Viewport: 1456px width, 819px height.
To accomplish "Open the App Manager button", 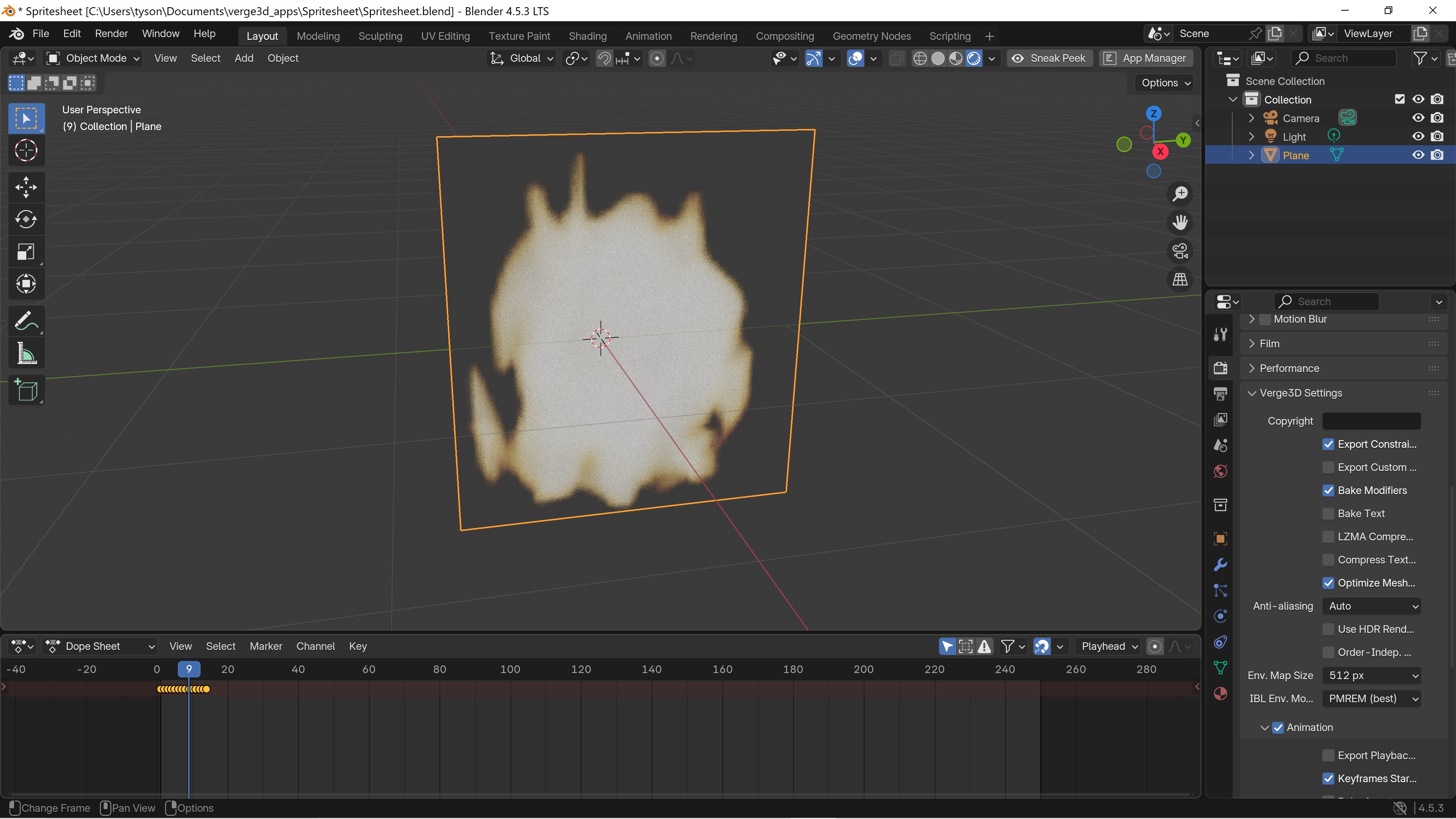I will pos(1146,58).
